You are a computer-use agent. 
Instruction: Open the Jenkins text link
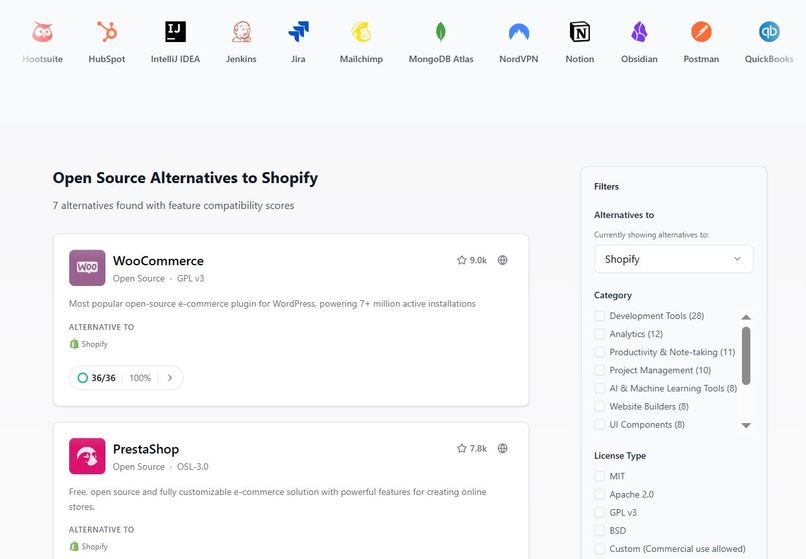pos(241,59)
